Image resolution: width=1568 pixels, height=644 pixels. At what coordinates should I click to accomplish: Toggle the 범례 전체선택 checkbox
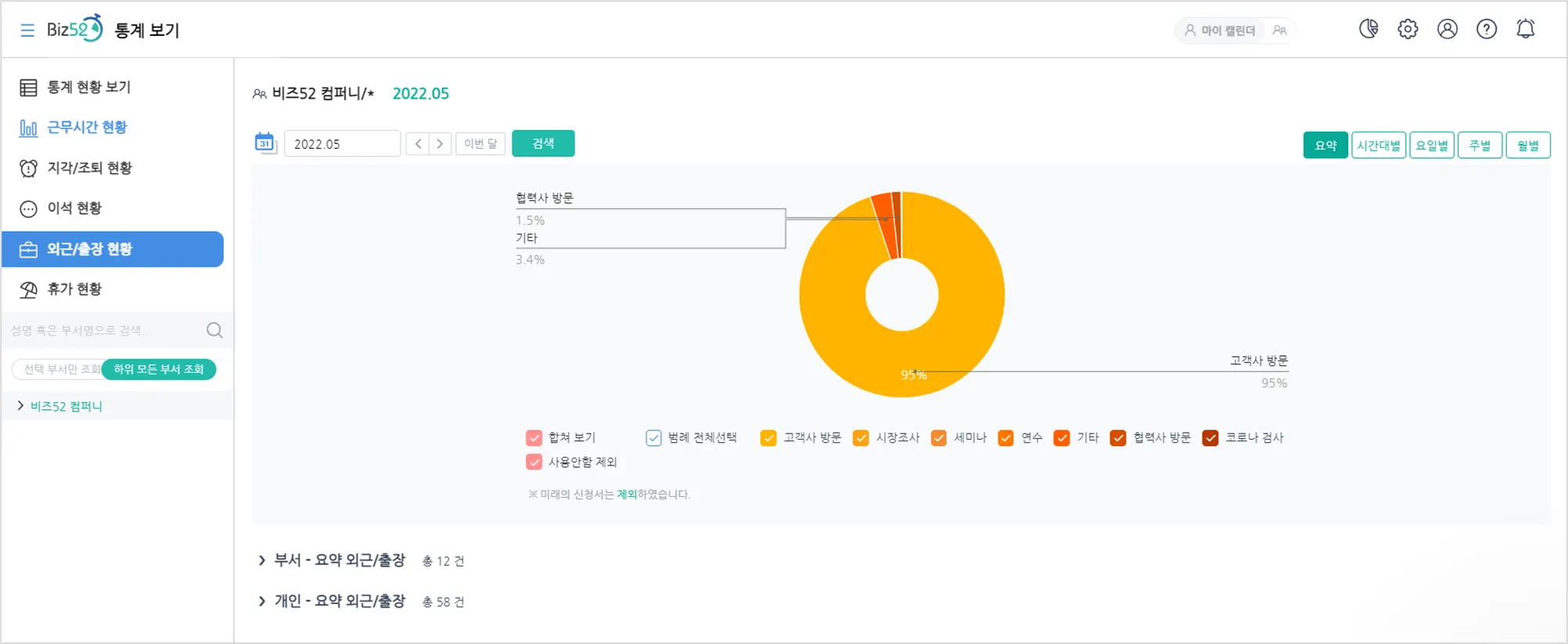[653, 437]
